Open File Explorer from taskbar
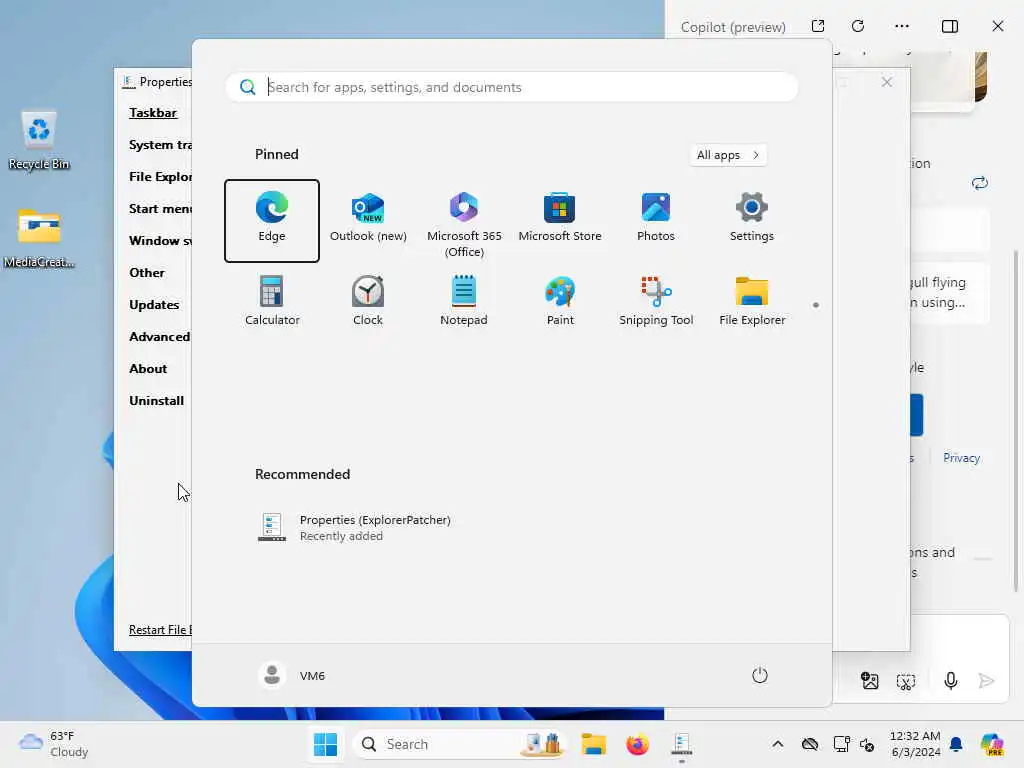The width and height of the screenshot is (1024, 768). (x=594, y=744)
